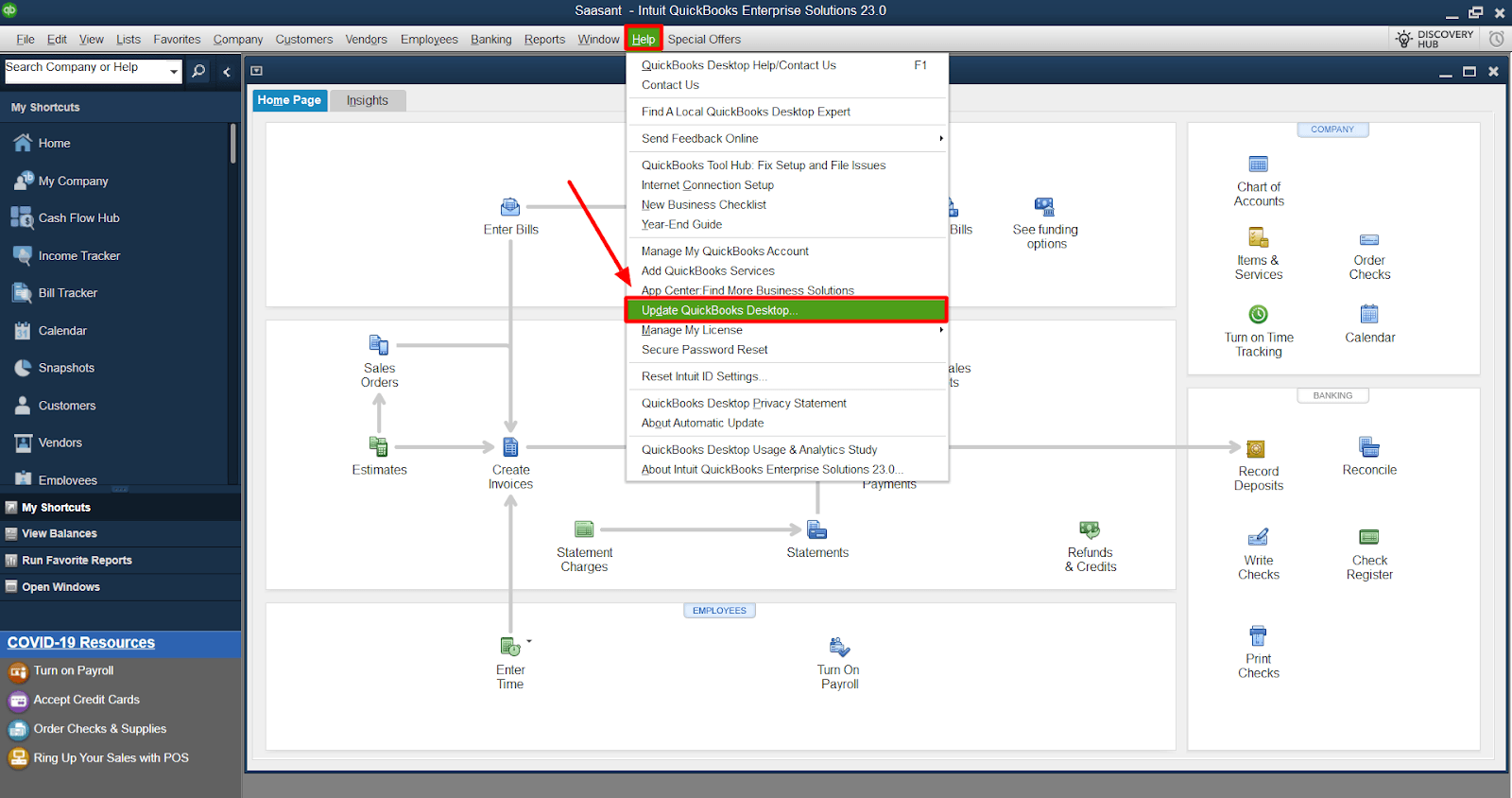Open See funding options icon
The height and width of the screenshot is (798, 1512).
coord(1044,207)
